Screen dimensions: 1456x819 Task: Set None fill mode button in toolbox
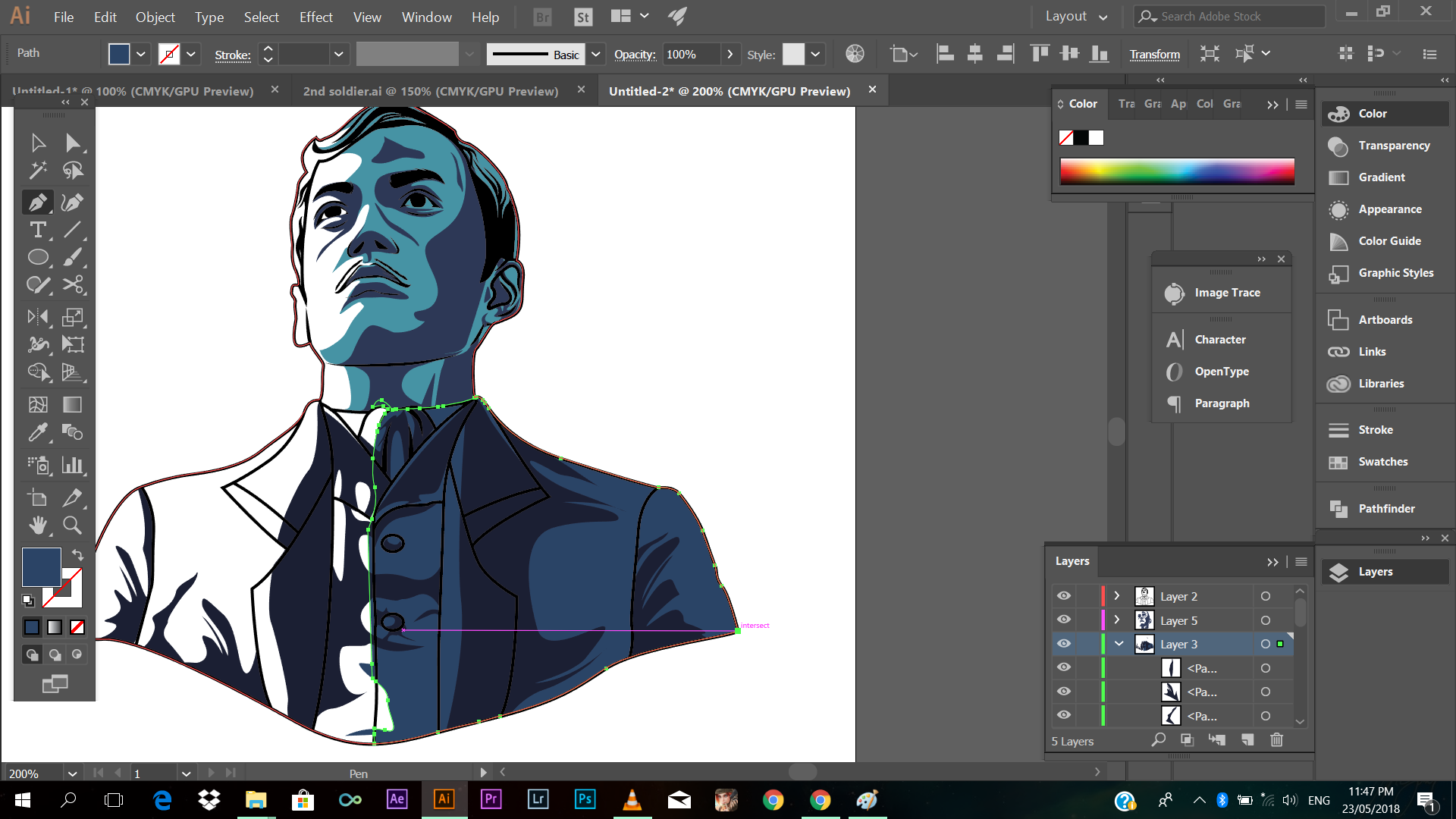pos(77,627)
